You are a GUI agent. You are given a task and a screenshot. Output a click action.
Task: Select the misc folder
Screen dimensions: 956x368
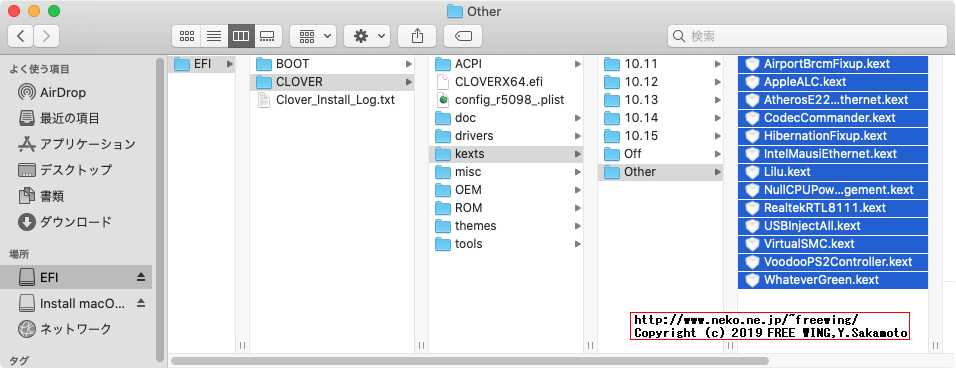click(x=506, y=172)
